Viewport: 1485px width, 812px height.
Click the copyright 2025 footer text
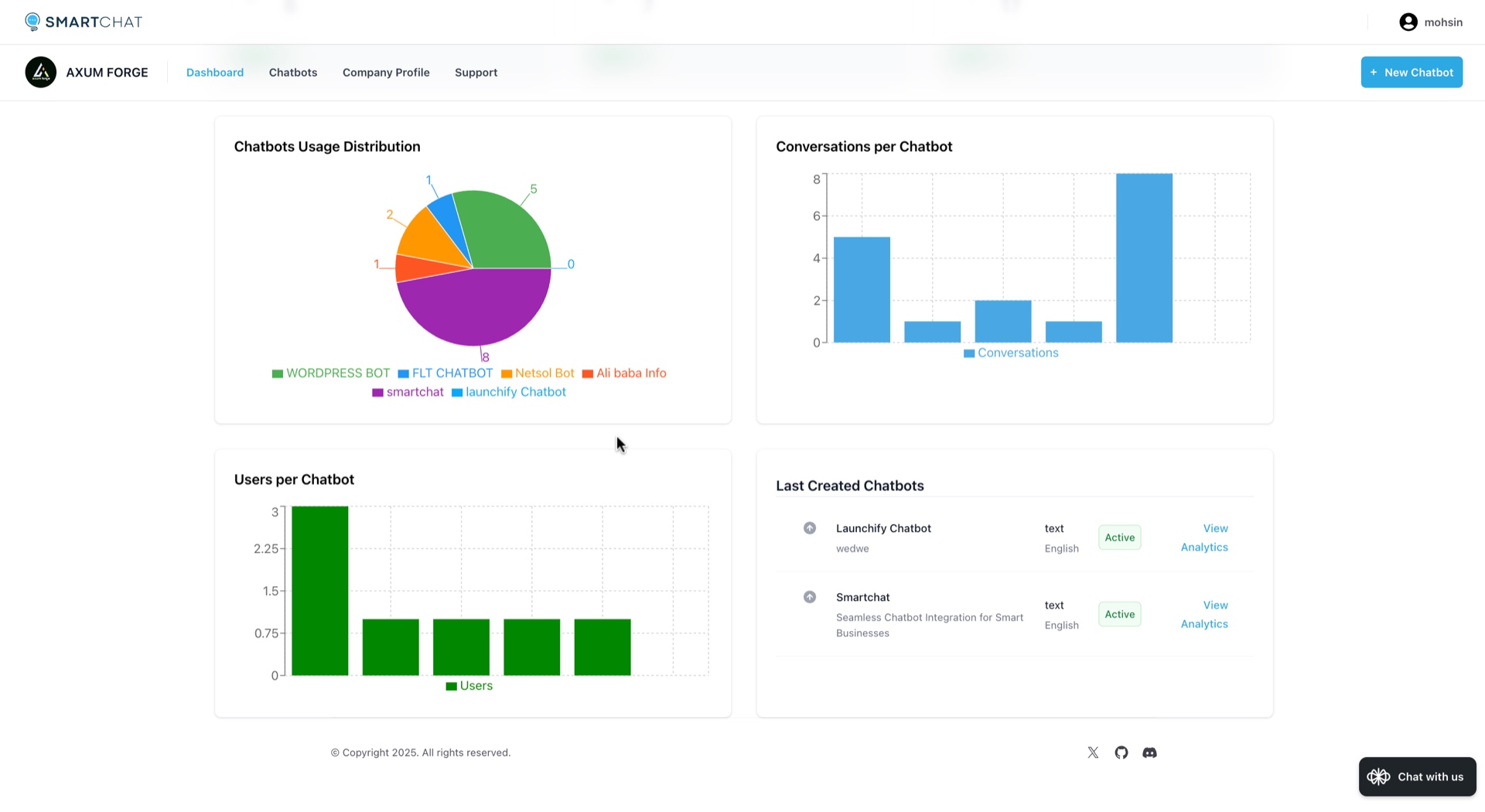(421, 752)
